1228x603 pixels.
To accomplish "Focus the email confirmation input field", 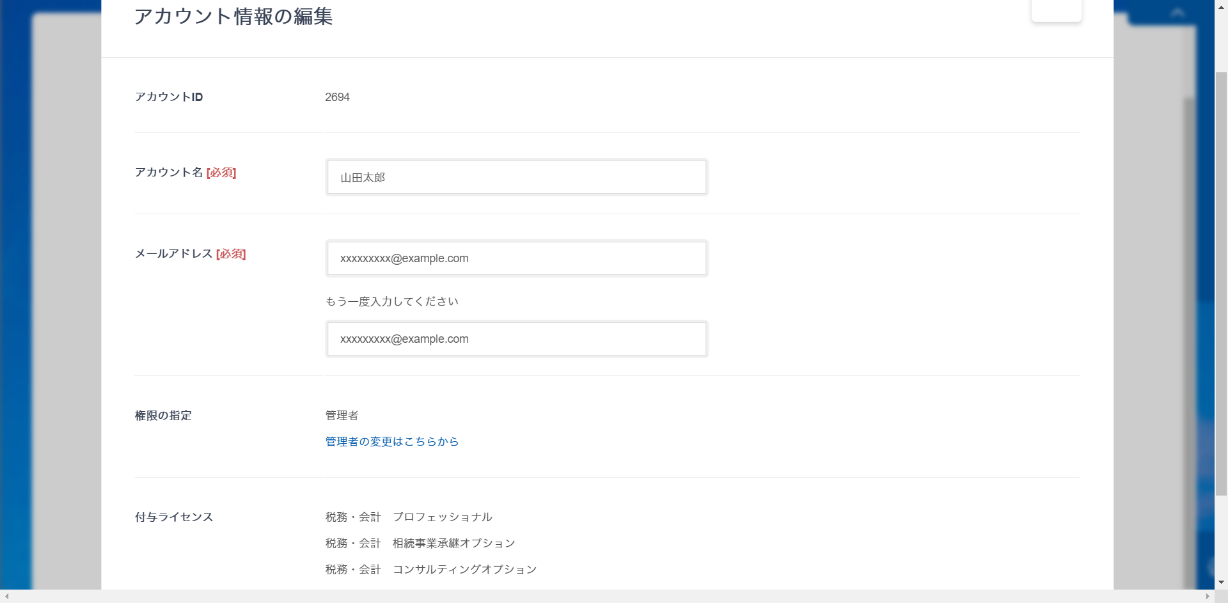I will click(516, 339).
